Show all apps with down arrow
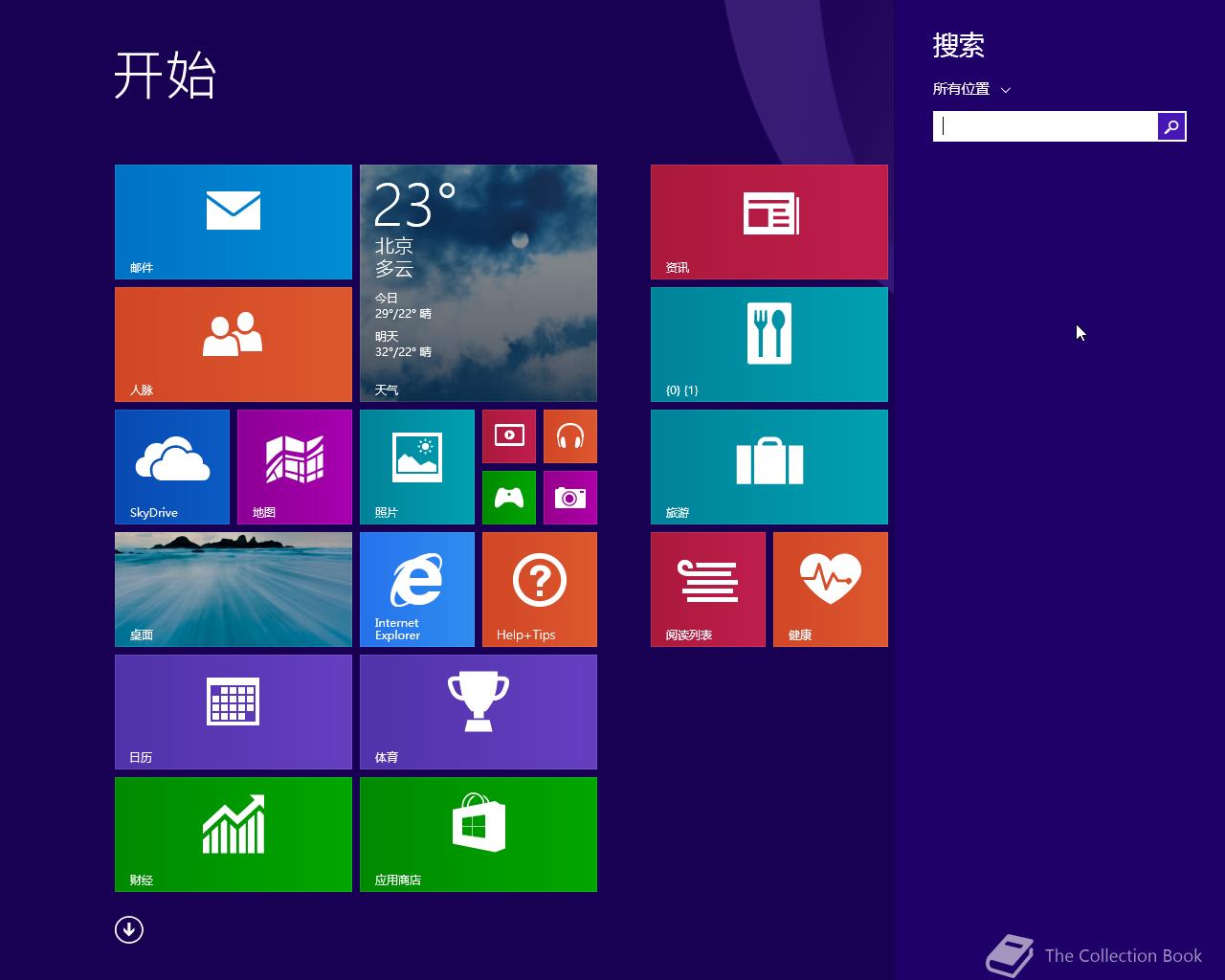 pos(129,929)
